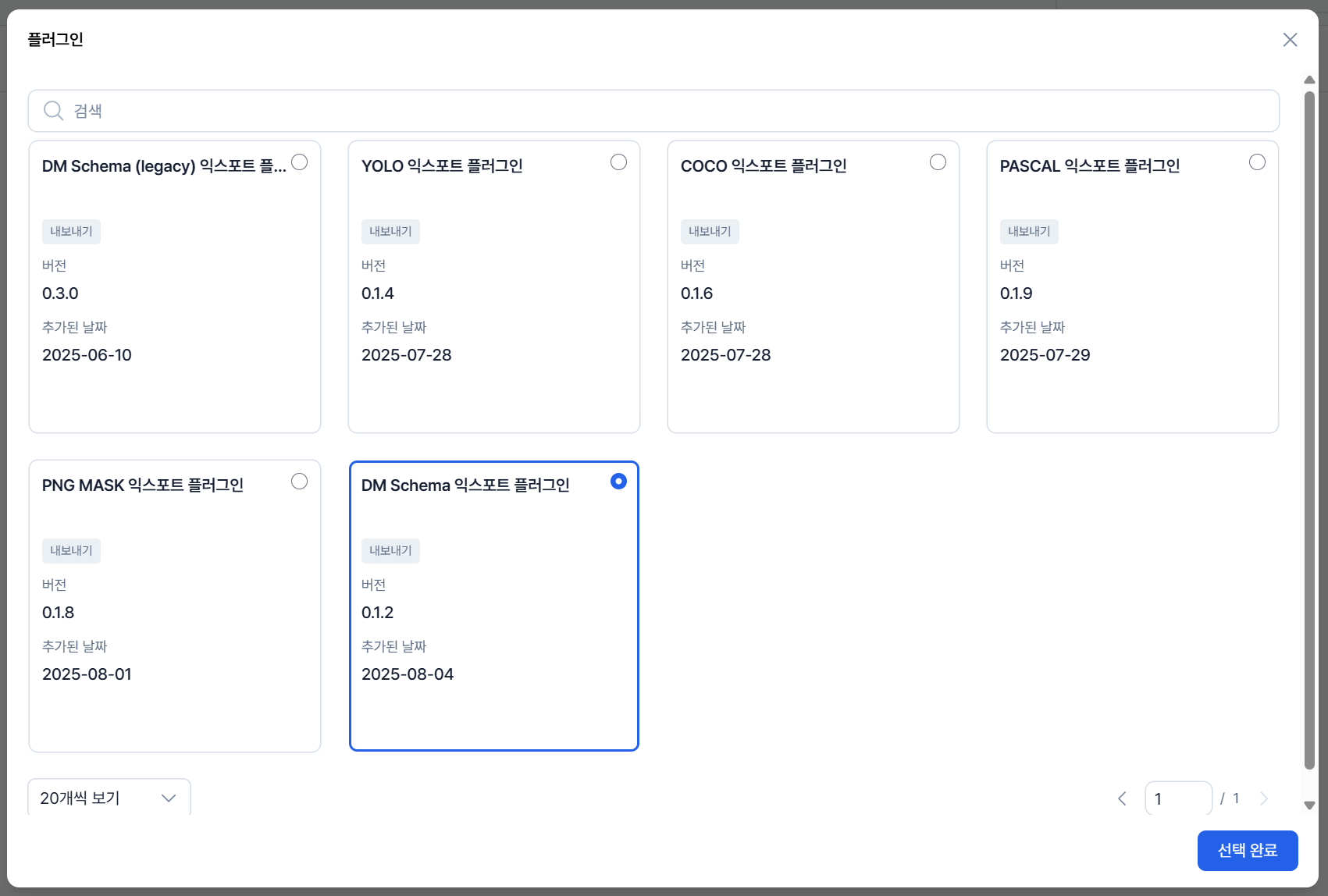Toggle the DM Schema 익스포트 플러그인 radio button
1328x896 pixels.
coord(618,482)
